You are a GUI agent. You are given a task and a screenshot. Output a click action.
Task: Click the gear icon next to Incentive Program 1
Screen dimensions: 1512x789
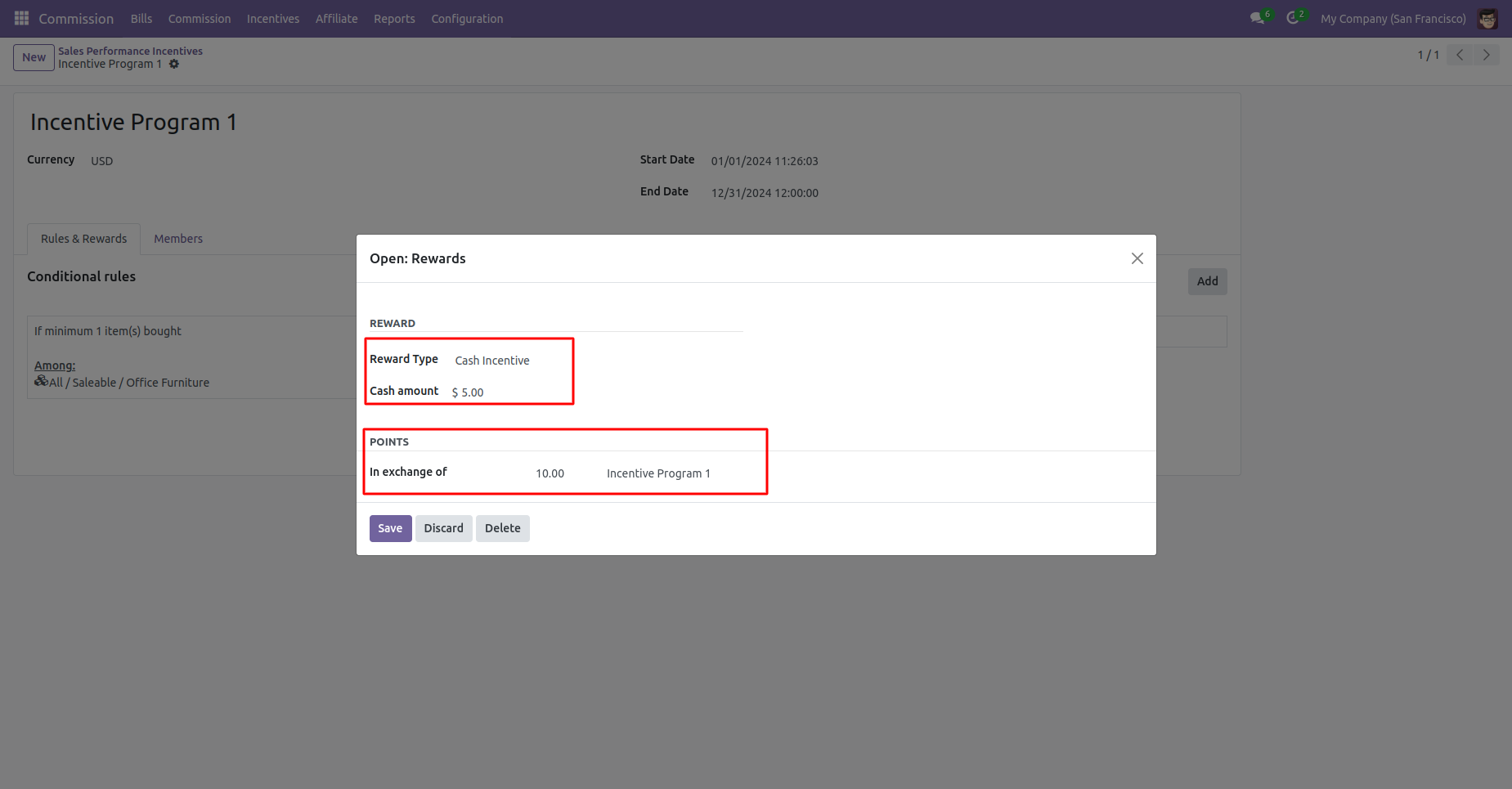click(174, 64)
